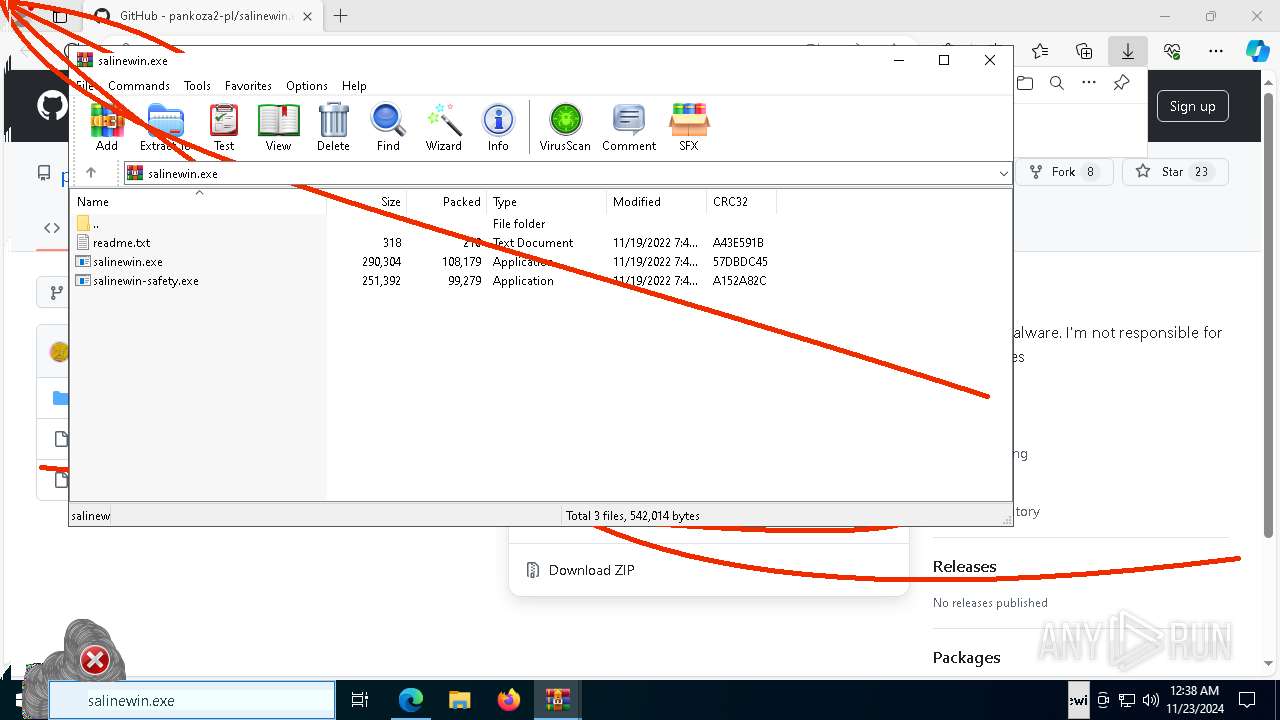The image size is (1280, 720).
Task: Sort by Packed column header
Action: click(446, 202)
